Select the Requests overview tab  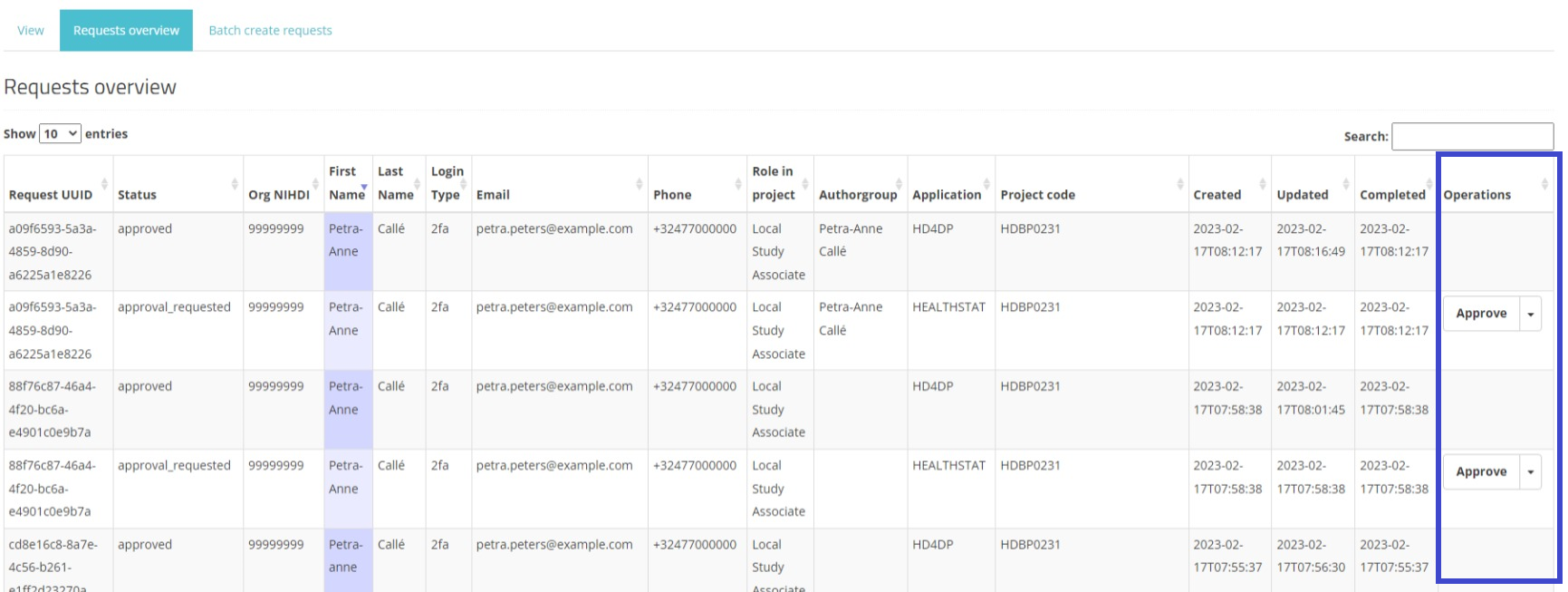(126, 31)
